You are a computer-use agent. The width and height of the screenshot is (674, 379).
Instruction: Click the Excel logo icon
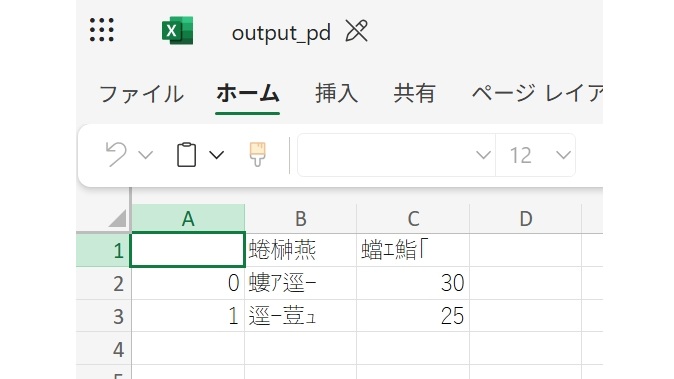178,31
